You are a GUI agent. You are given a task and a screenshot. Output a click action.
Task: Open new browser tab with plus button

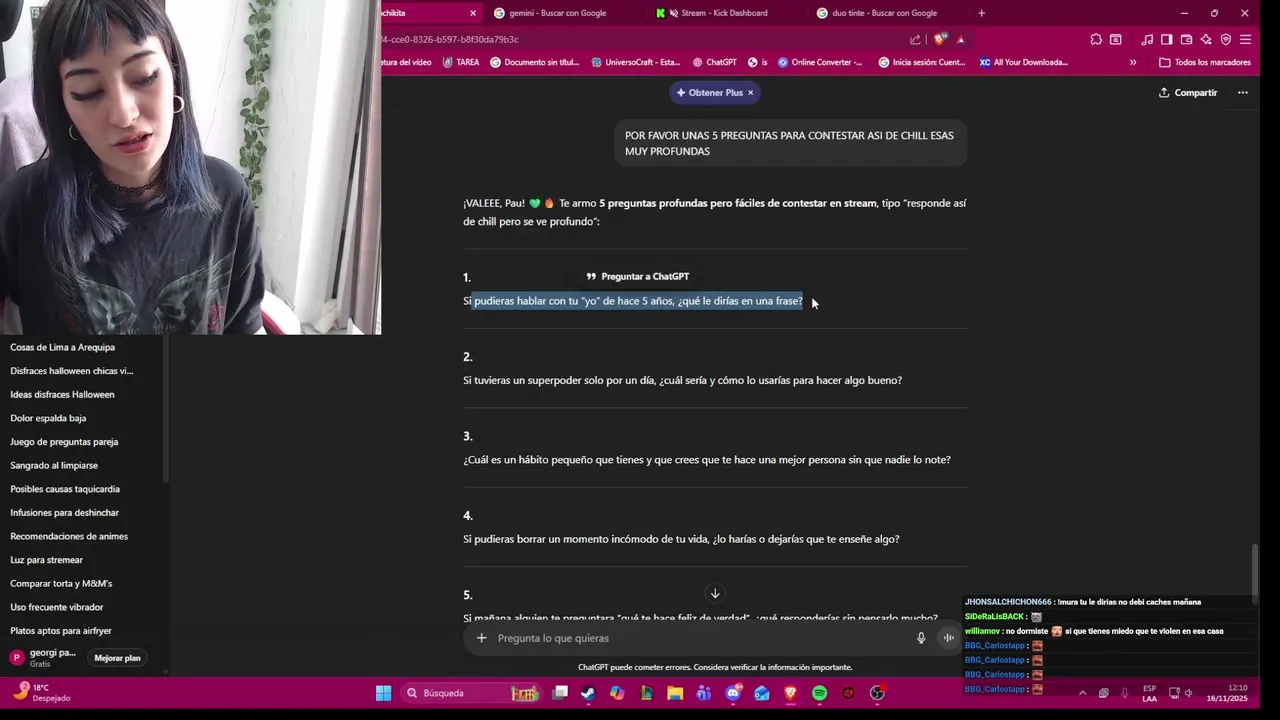[981, 13]
